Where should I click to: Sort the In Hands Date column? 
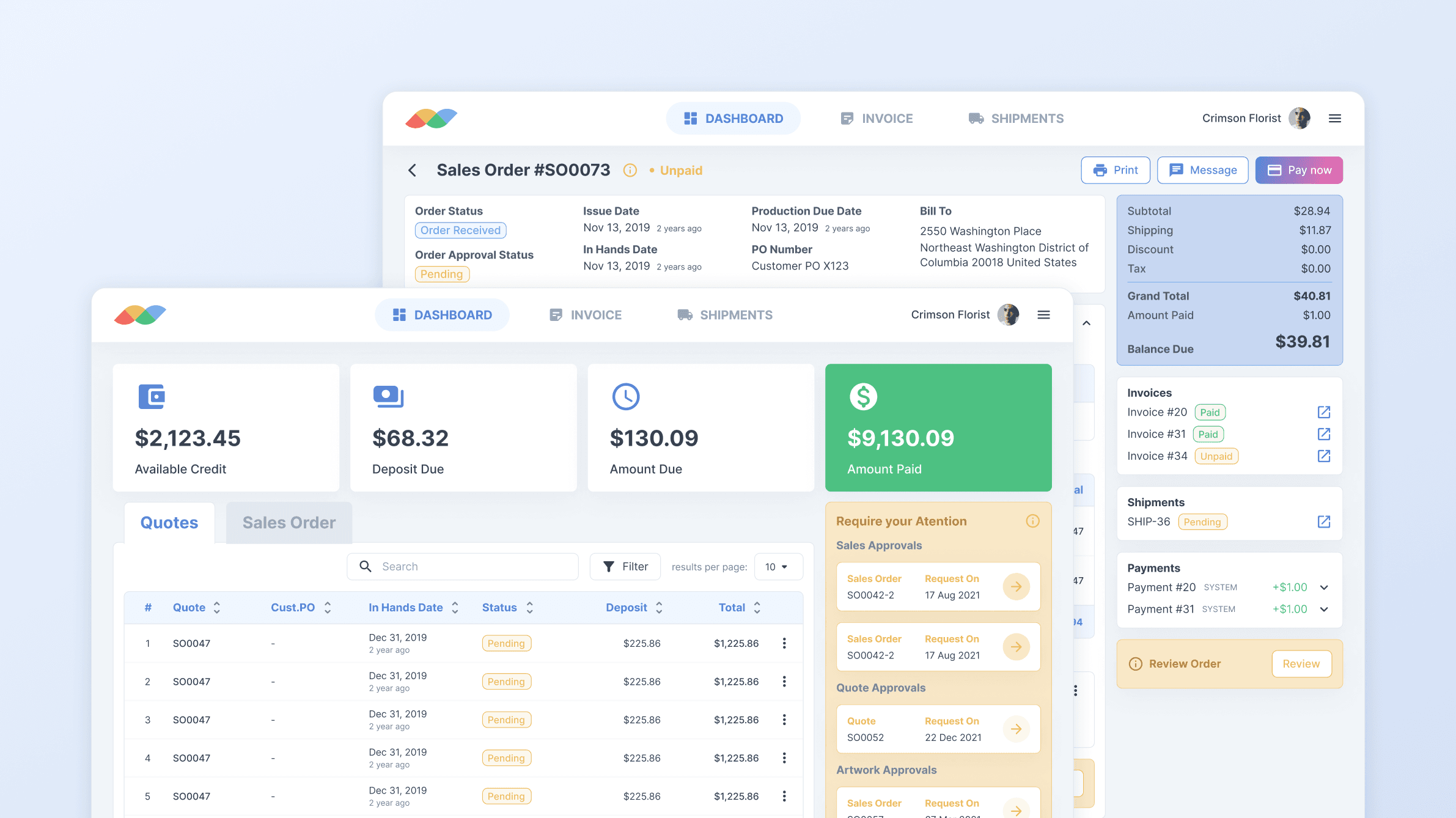[455, 607]
